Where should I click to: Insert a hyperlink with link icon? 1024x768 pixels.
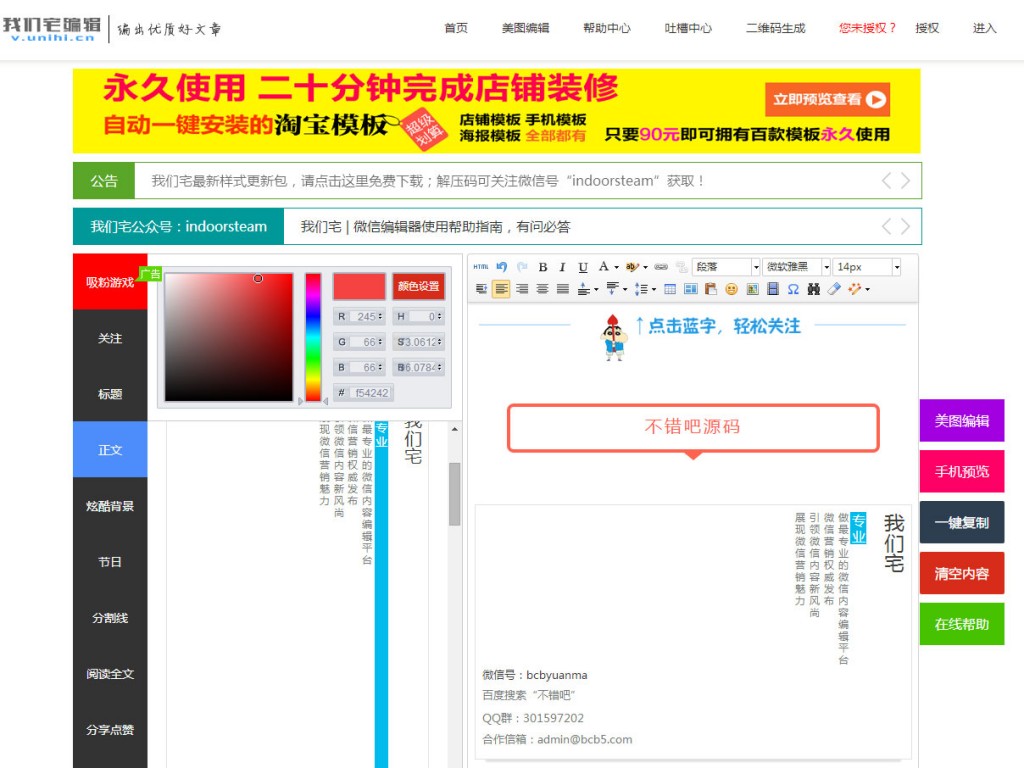(x=661, y=266)
